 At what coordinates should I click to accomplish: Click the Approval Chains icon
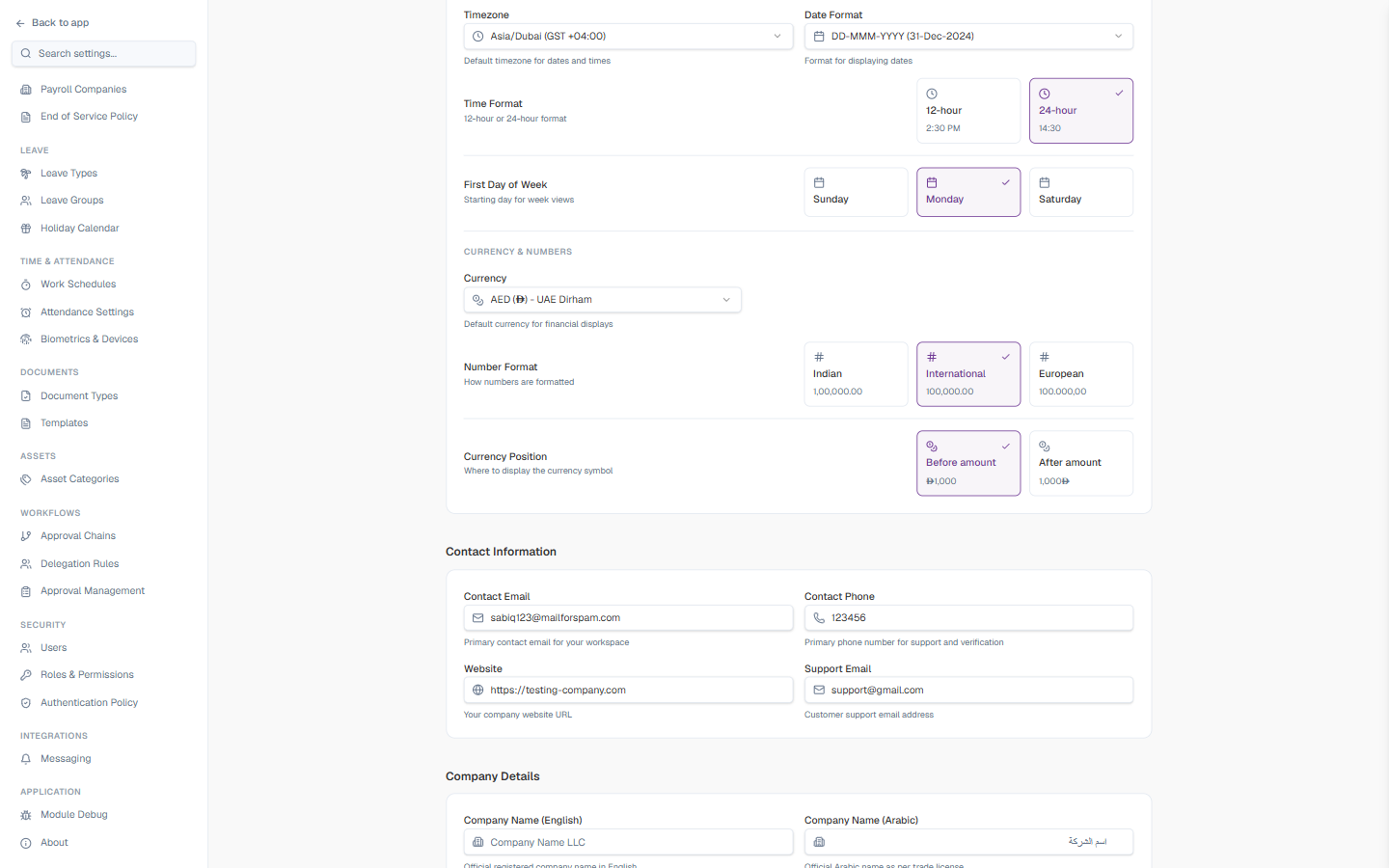(26, 536)
